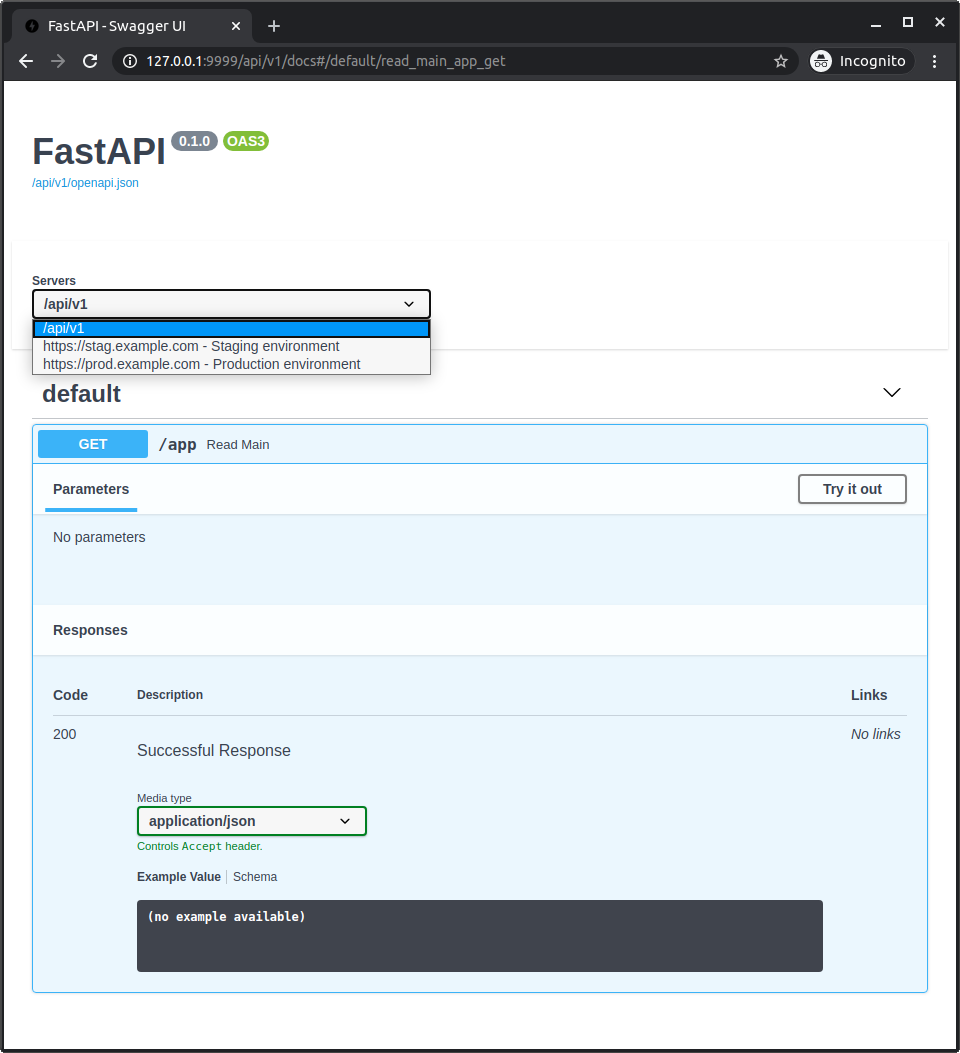Open Chrome three-dot menu

click(x=935, y=61)
